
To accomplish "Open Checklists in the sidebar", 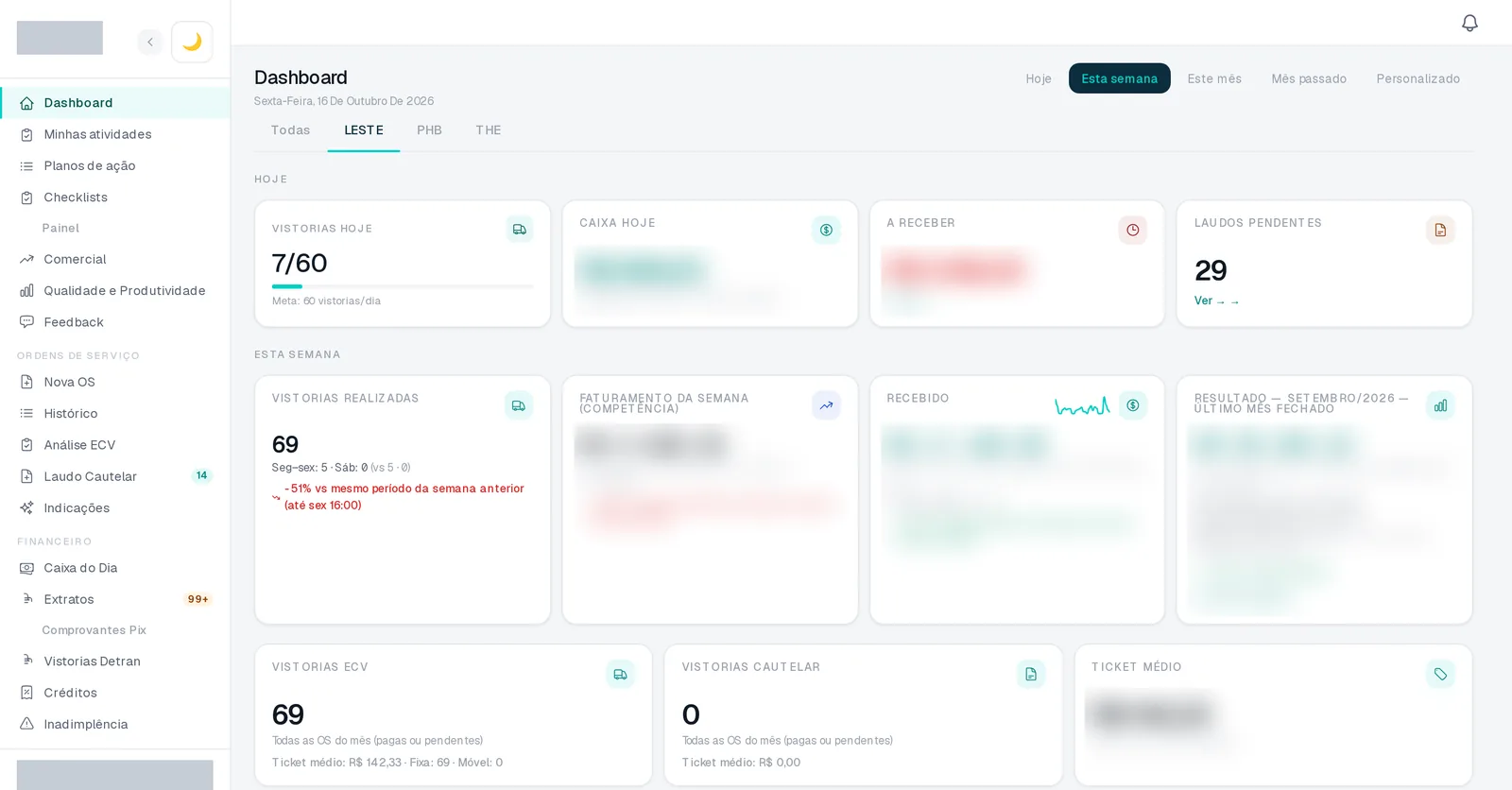I will pos(114,197).
